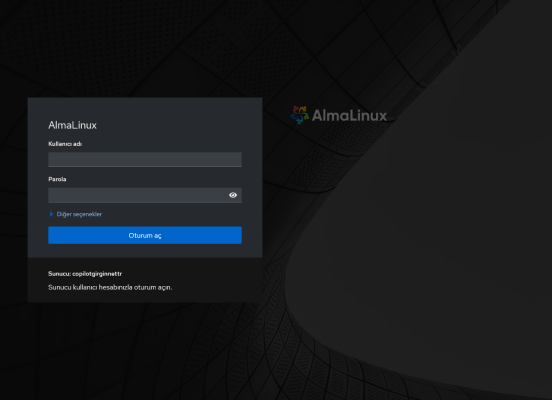Viewport: 552px width, 400px height.
Task: Click the Kullanıcı adı label
Action: click(x=65, y=144)
